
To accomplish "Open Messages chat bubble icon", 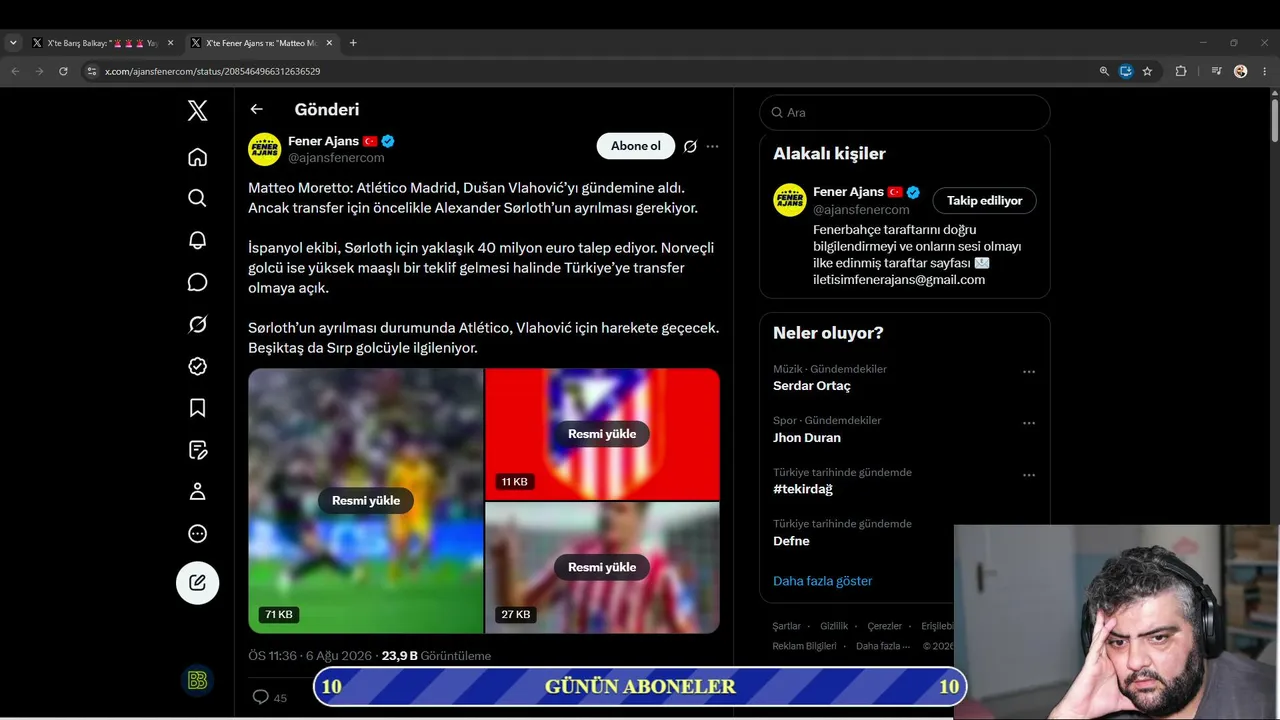I will click(198, 282).
